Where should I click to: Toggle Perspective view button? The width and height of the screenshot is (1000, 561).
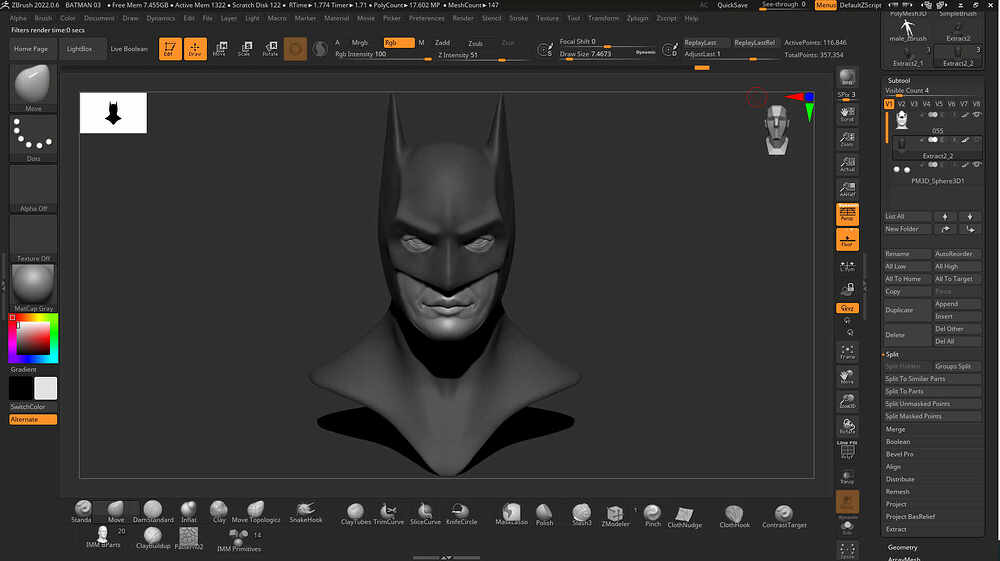(x=847, y=214)
